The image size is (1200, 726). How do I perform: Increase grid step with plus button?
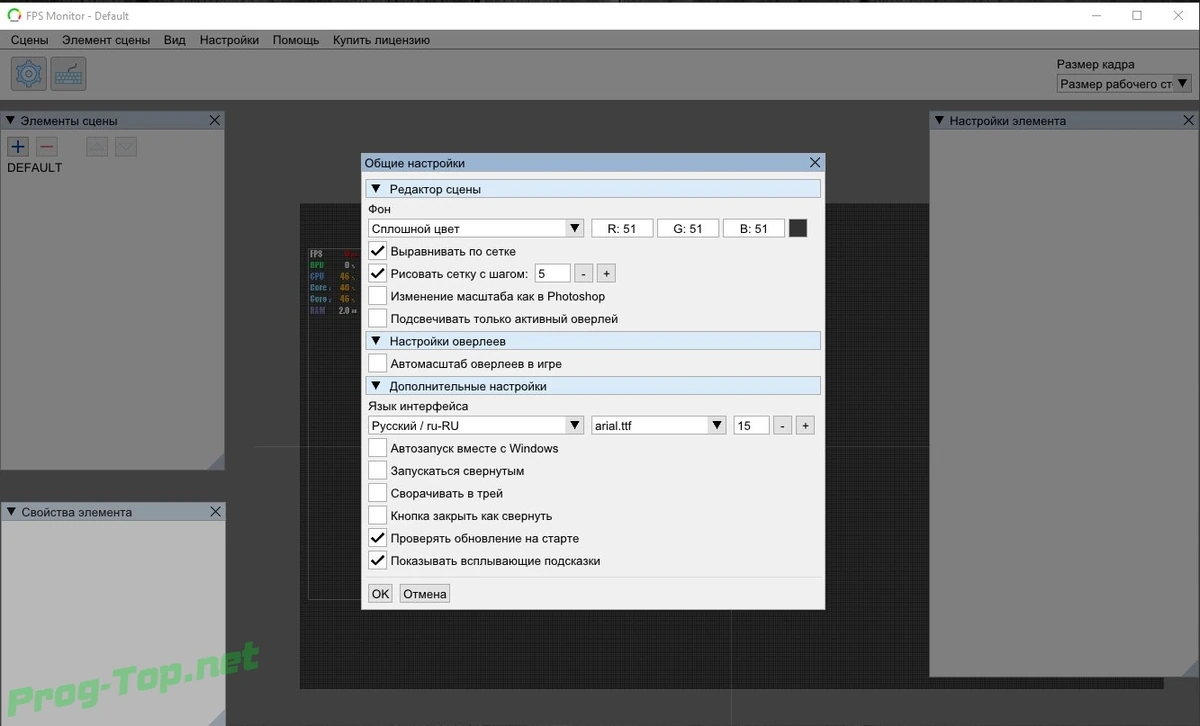pos(606,273)
